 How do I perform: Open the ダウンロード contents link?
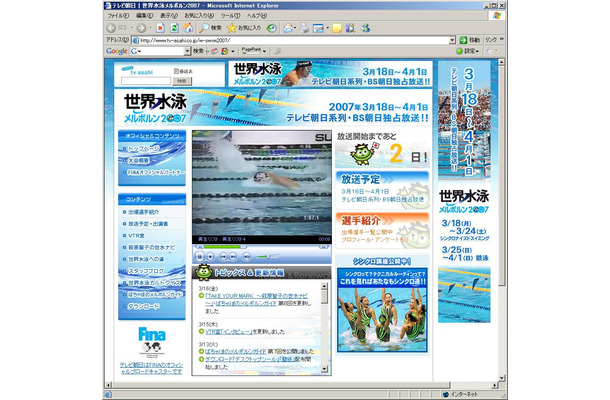pyautogui.click(x=144, y=306)
